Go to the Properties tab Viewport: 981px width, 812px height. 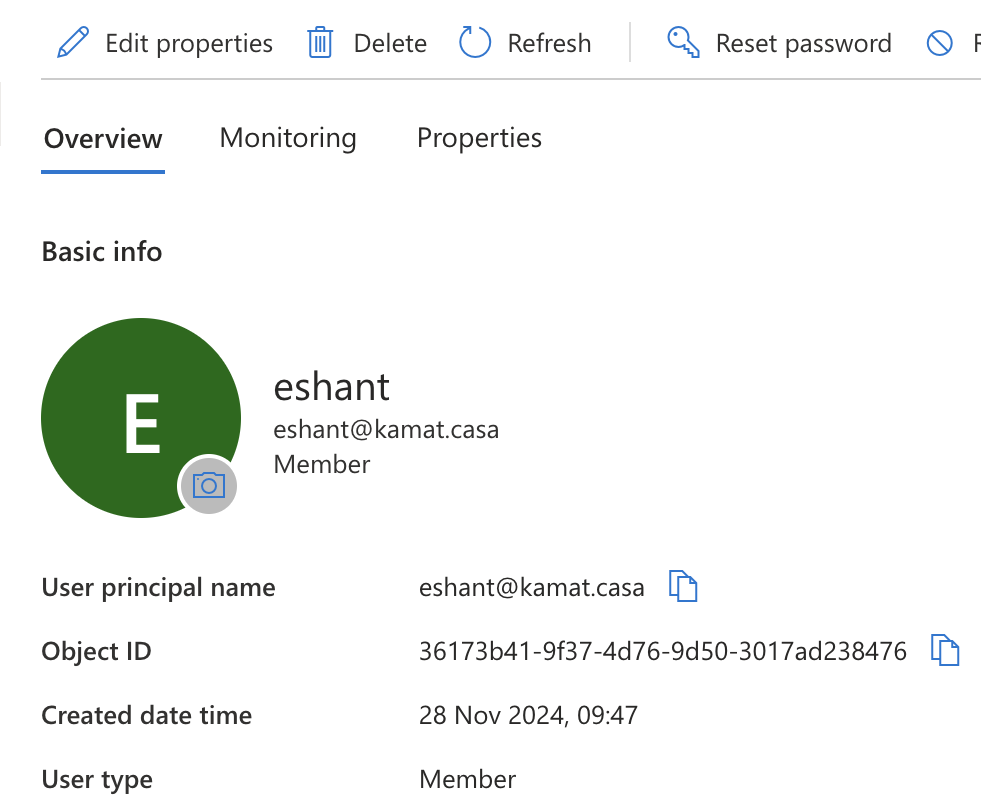[479, 138]
